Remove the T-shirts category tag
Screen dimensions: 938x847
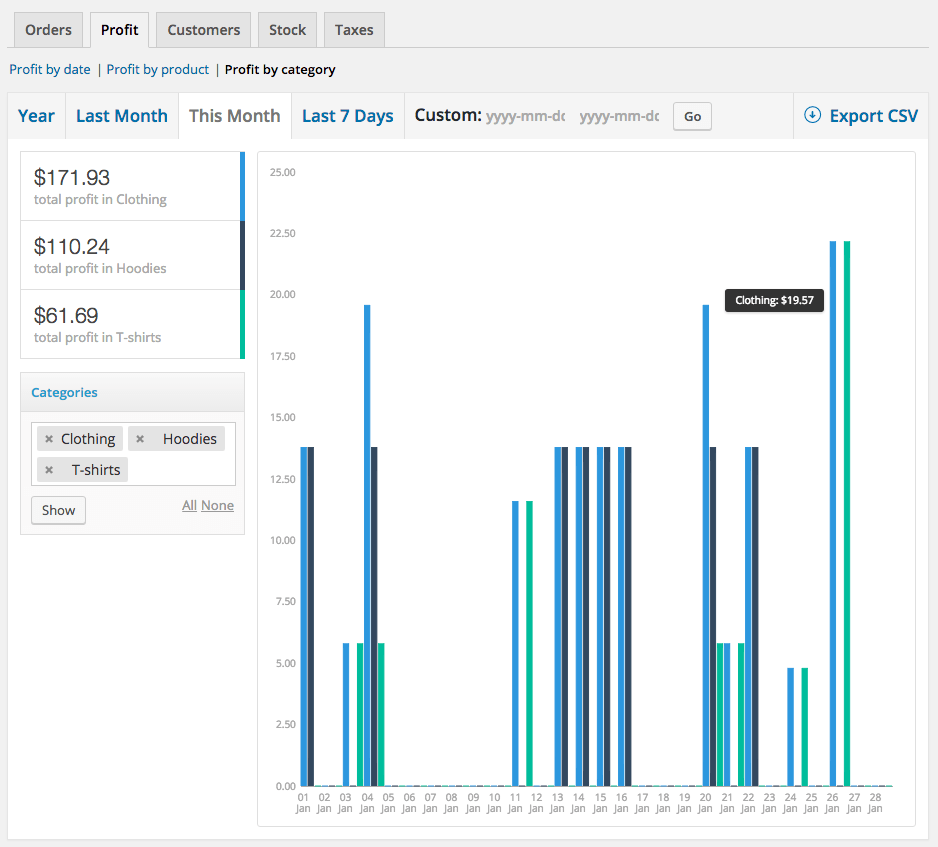49,470
